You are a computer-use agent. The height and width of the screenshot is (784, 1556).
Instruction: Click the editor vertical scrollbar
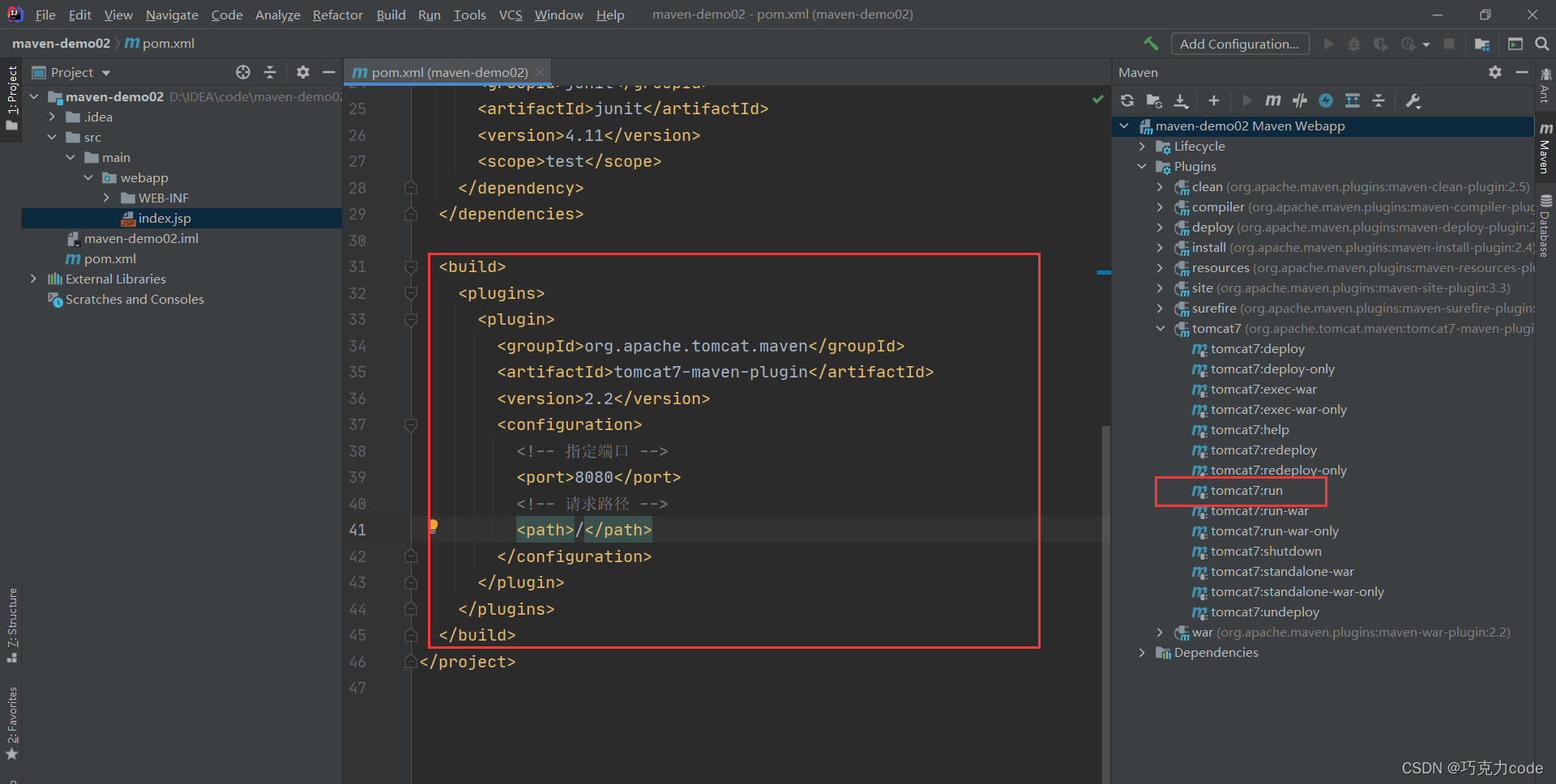click(x=1105, y=603)
